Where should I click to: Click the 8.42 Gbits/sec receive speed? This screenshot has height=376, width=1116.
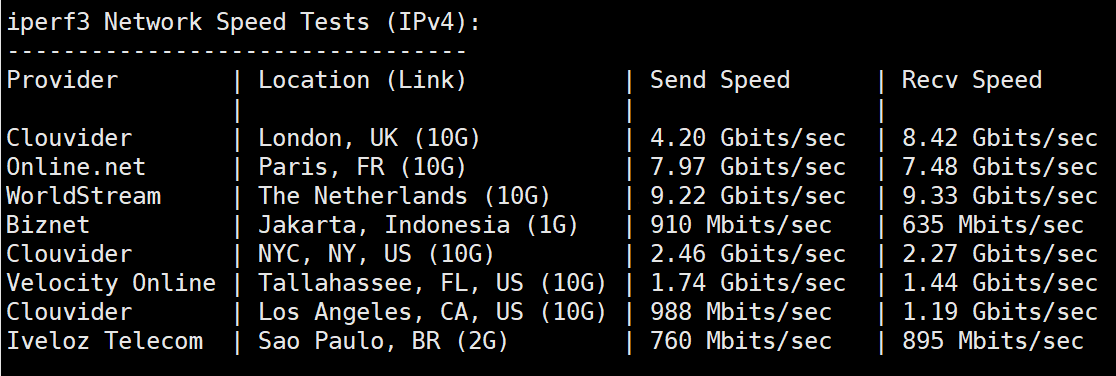999,137
